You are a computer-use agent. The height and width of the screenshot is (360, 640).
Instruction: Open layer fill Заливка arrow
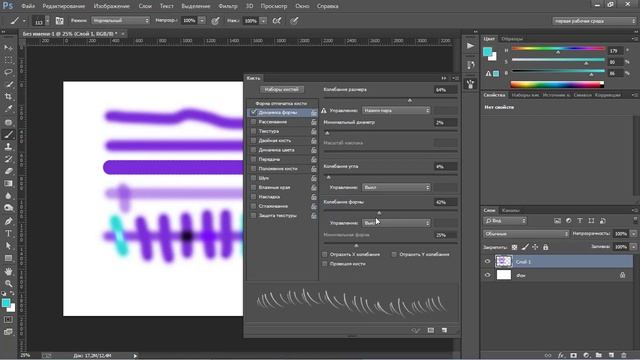click(633, 247)
